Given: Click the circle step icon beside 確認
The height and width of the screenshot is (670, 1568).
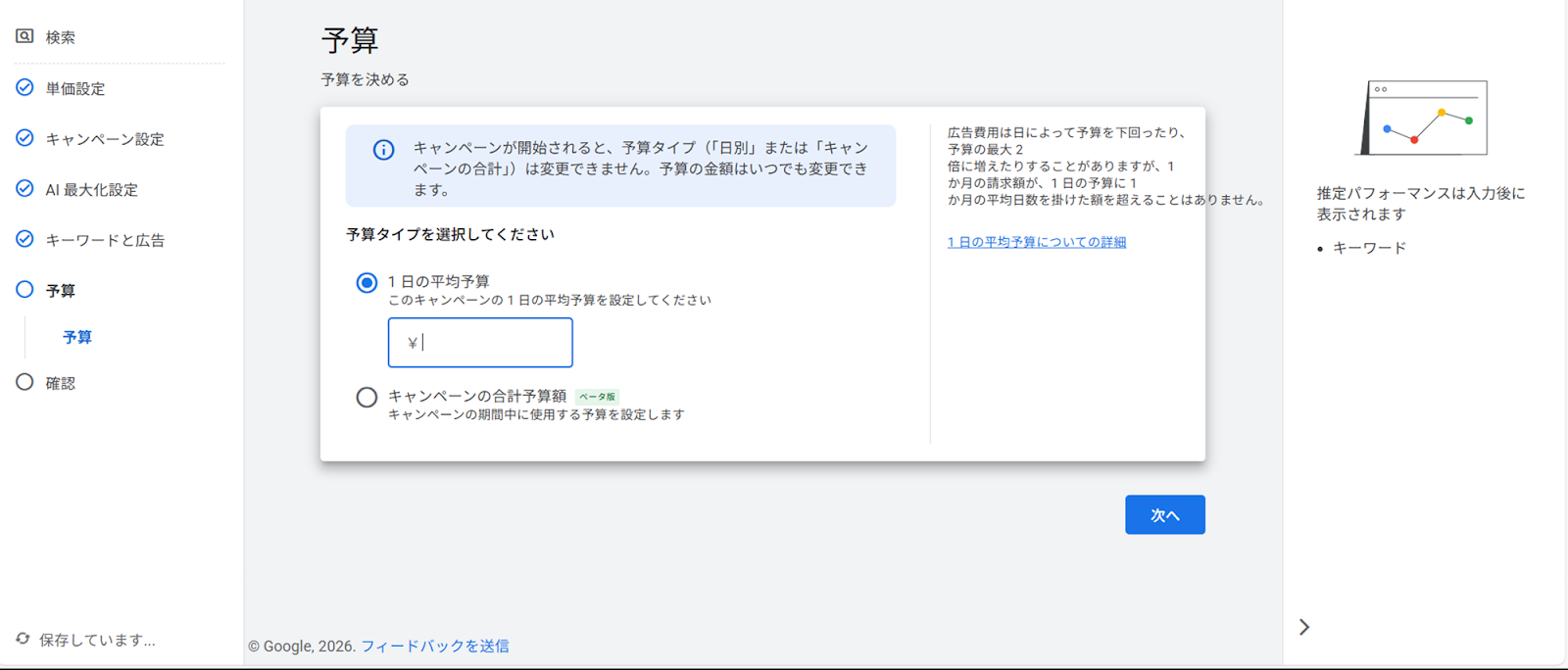Looking at the screenshot, I should pyautogui.click(x=24, y=382).
